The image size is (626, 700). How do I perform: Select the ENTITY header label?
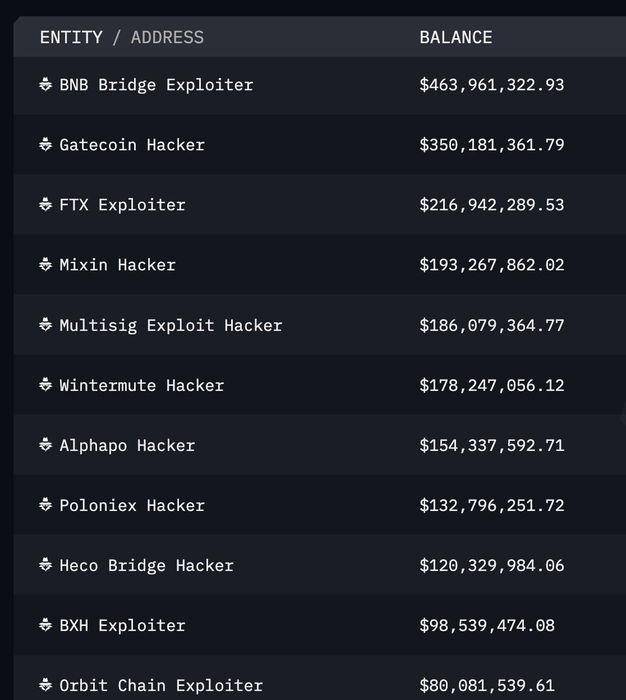click(x=71, y=38)
